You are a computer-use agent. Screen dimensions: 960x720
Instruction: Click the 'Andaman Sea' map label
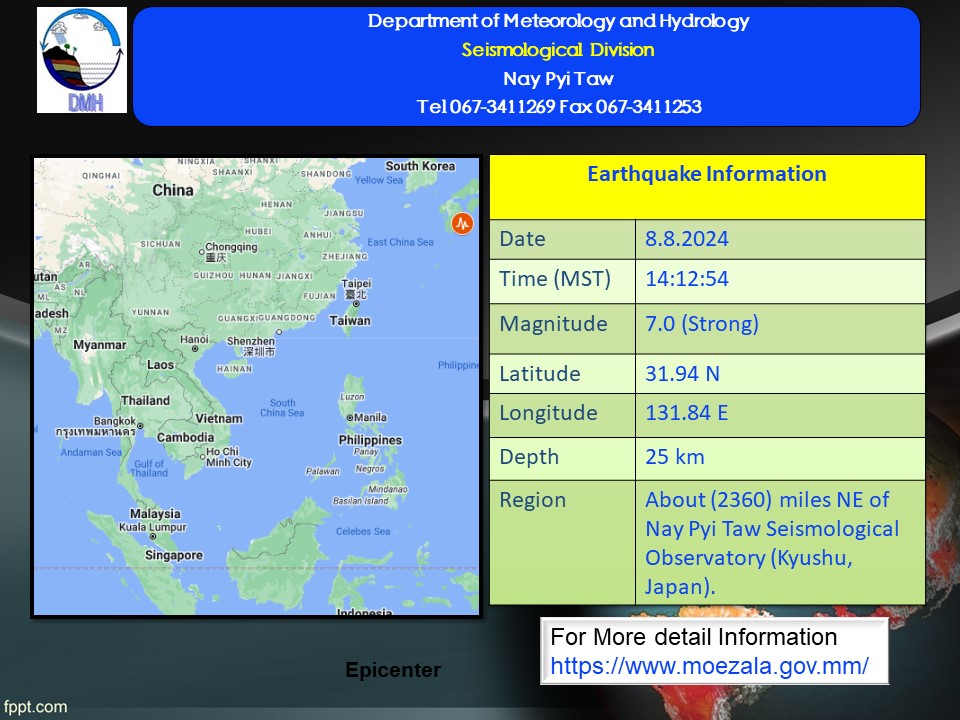(91, 452)
